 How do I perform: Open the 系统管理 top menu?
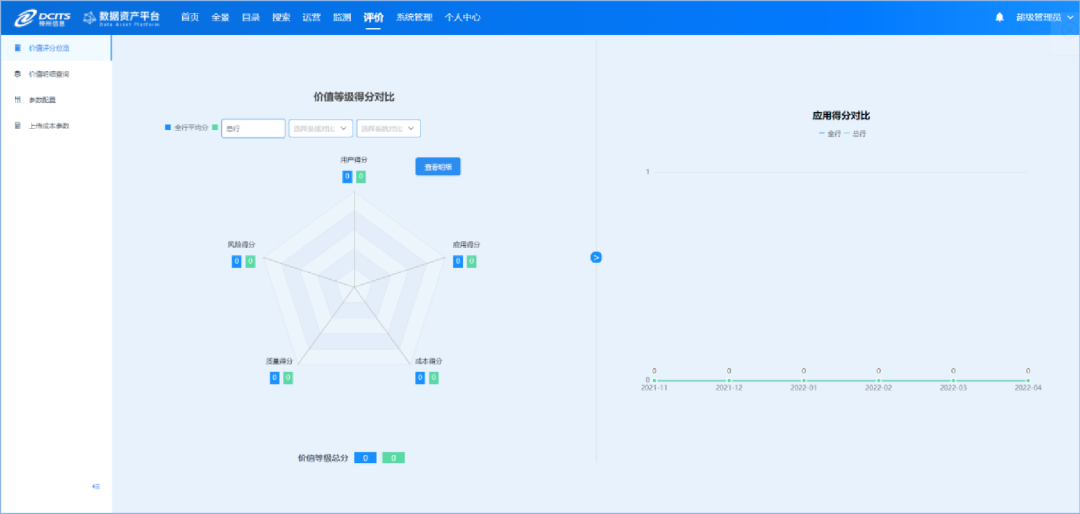(x=414, y=17)
